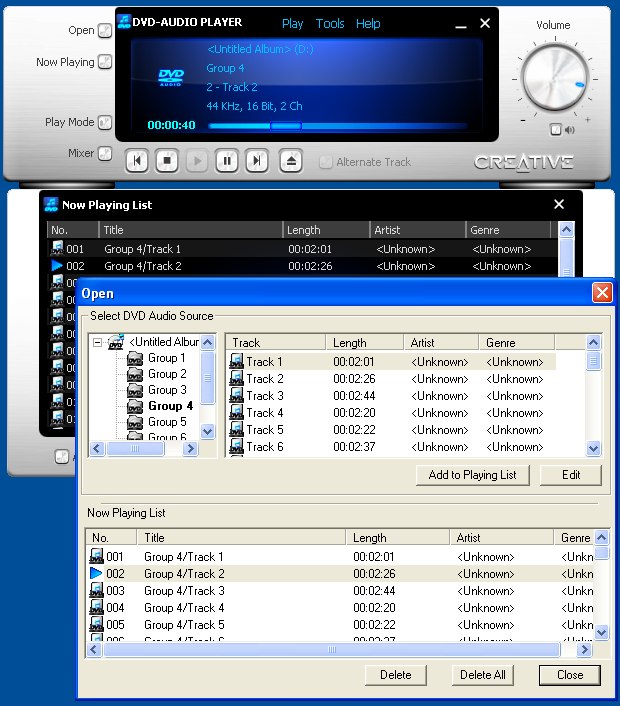Click down arrow of track list scrollbar
Viewport: 620px width, 706px height.
coord(593,448)
